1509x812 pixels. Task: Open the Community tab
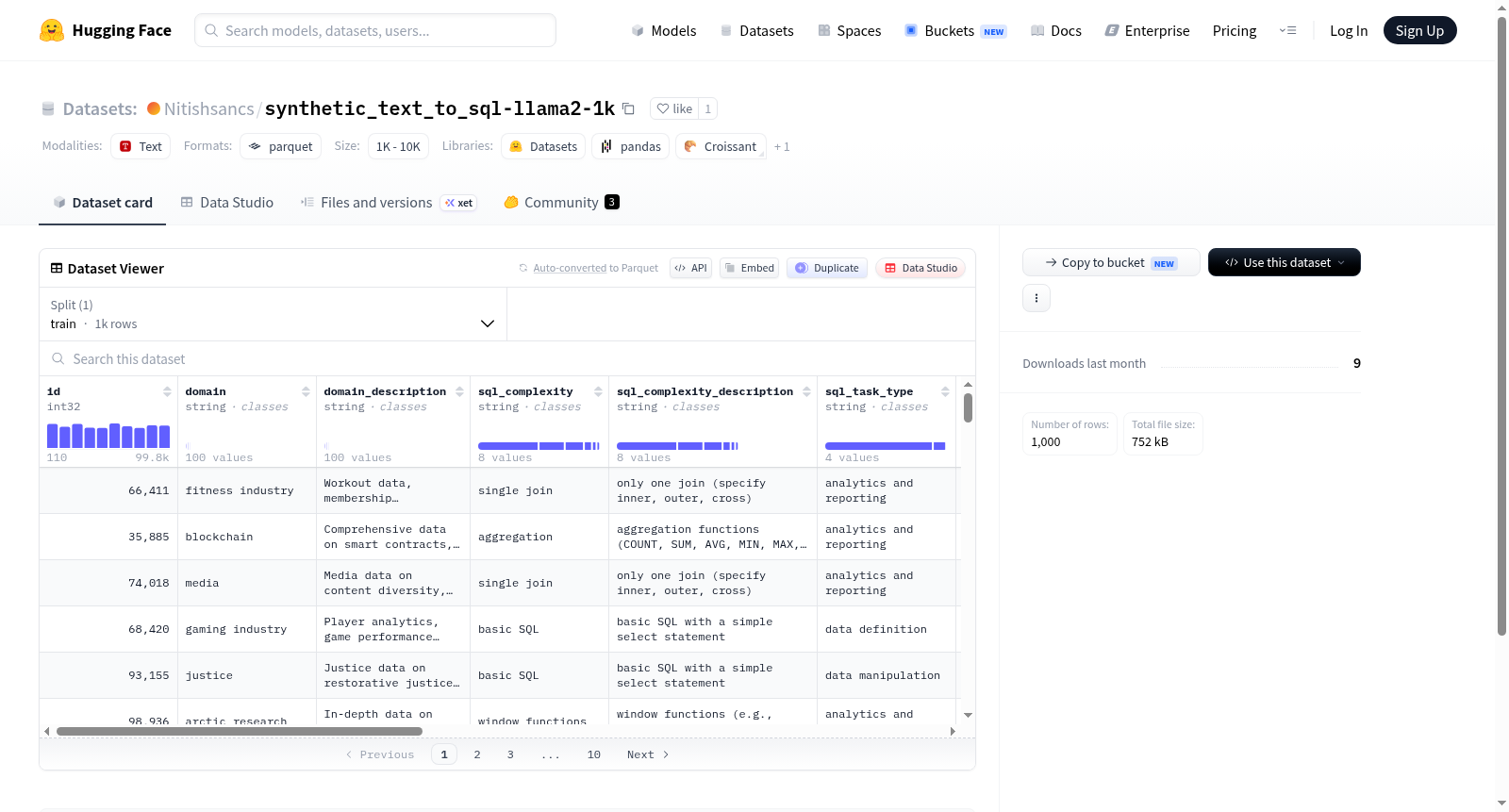click(x=561, y=202)
